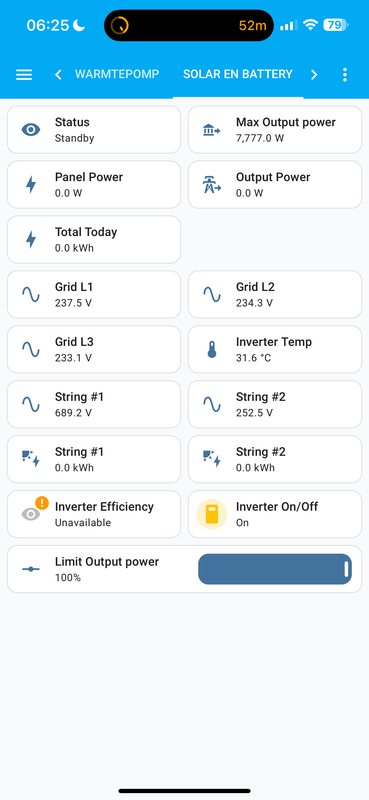369x800 pixels.
Task: Open the Grid L2 voltage card
Action: (x=275, y=294)
